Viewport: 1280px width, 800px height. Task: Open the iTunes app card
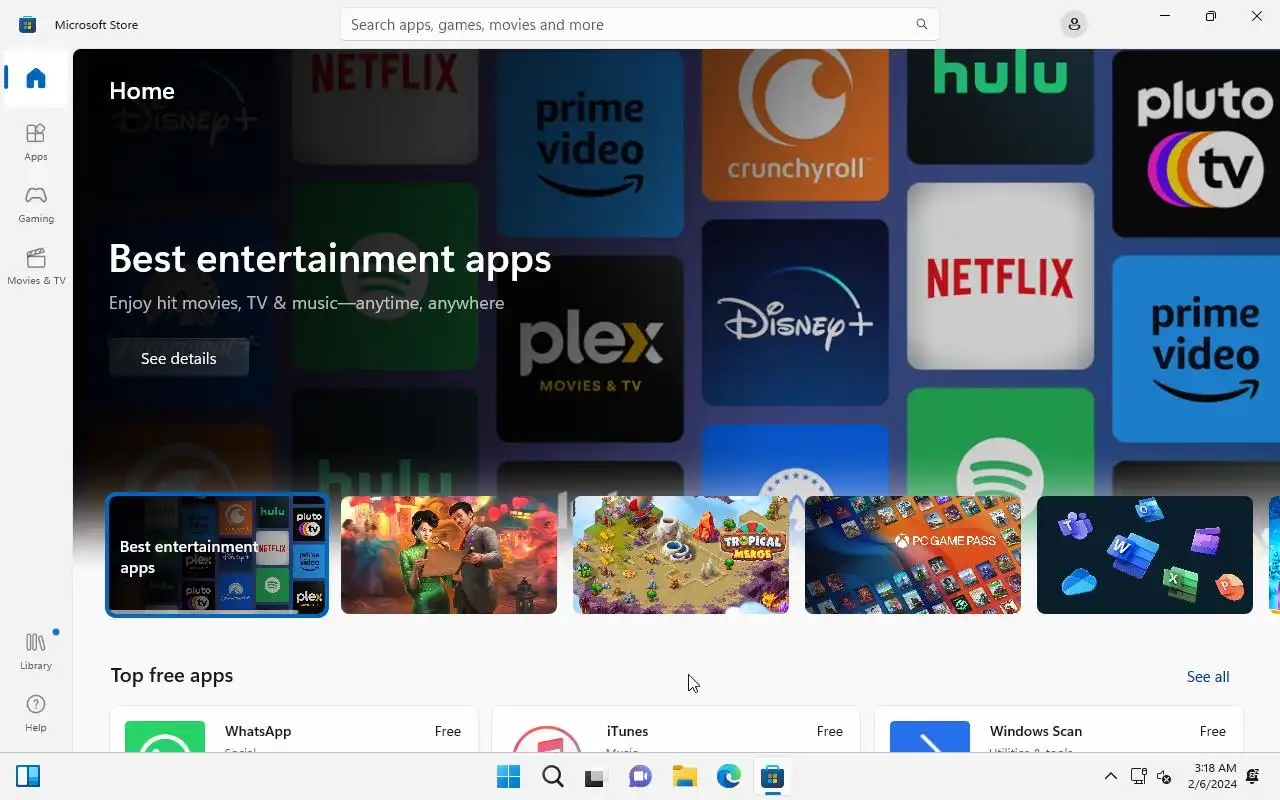(676, 730)
